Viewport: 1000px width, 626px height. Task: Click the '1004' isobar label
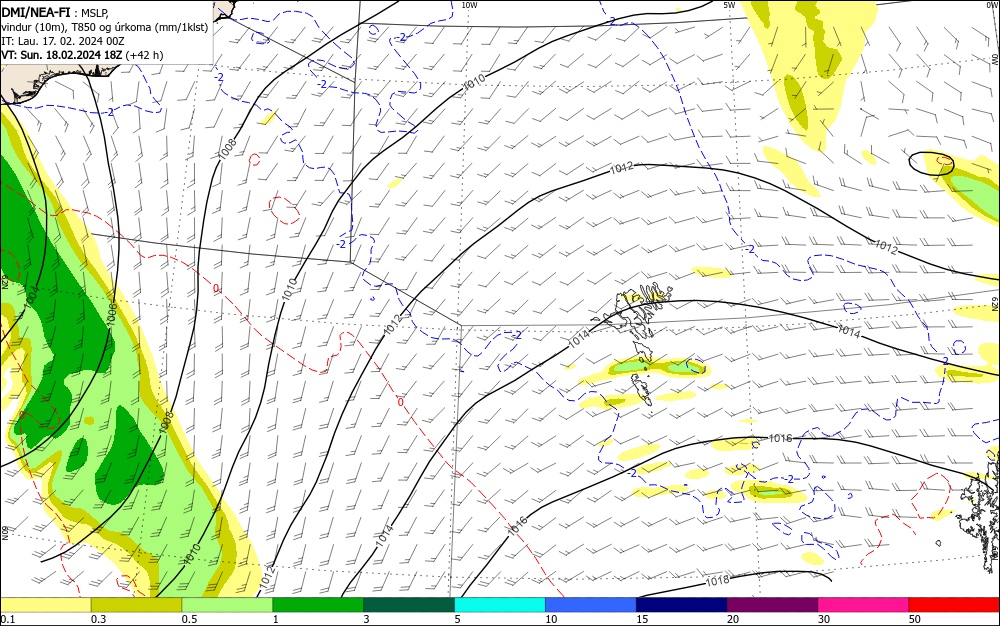coord(31,299)
